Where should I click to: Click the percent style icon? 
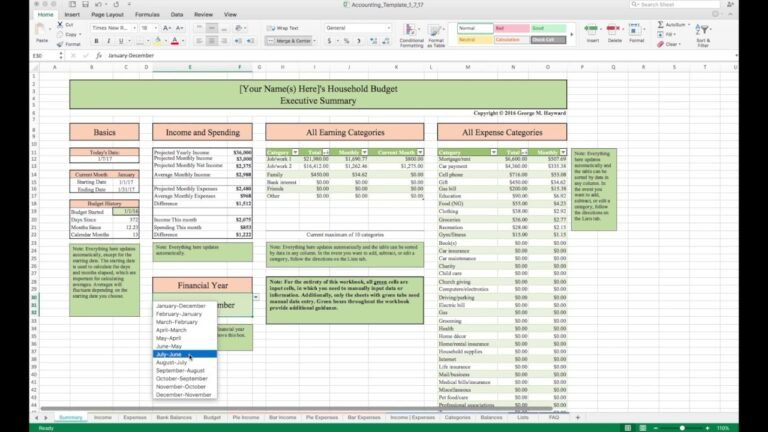[346, 41]
